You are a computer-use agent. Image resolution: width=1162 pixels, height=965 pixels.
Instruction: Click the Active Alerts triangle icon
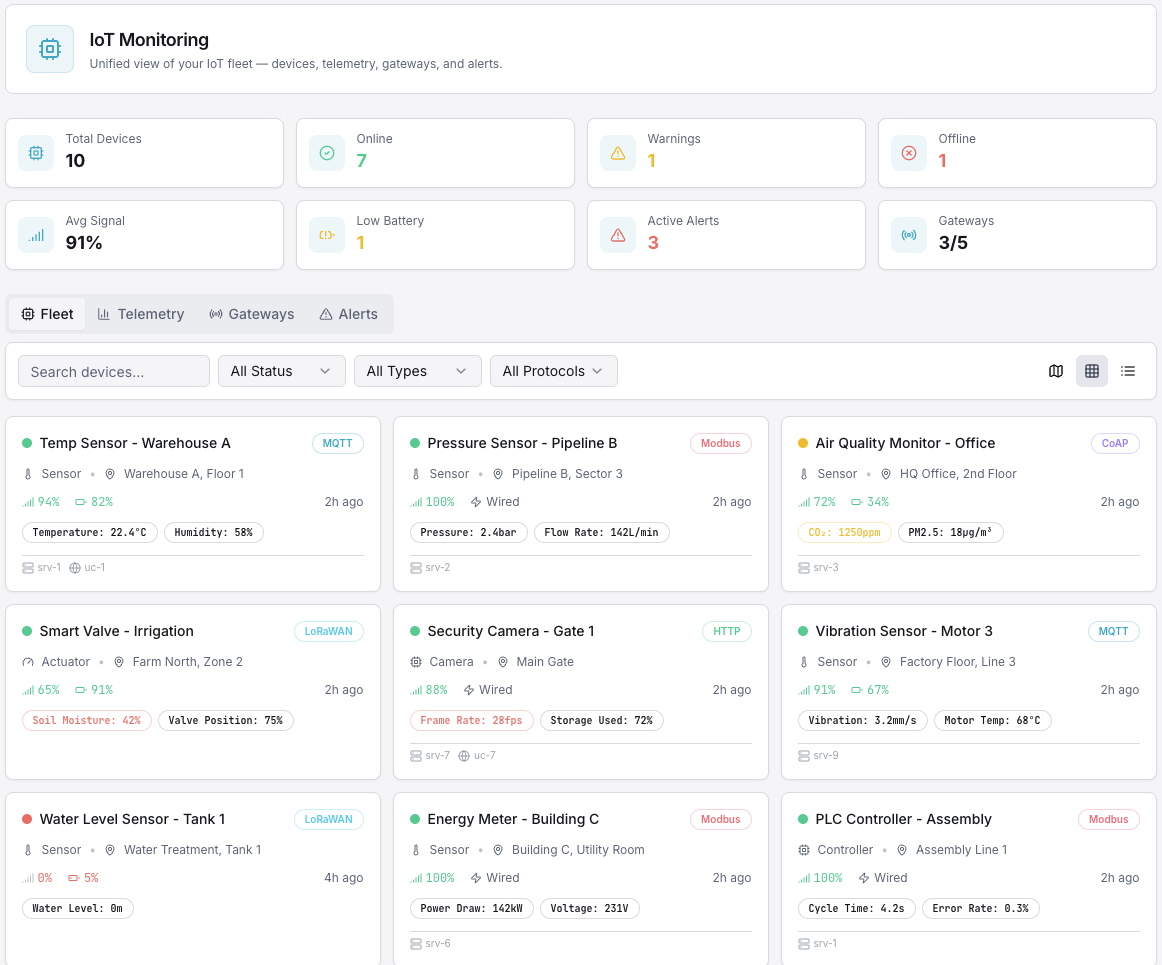click(x=618, y=235)
